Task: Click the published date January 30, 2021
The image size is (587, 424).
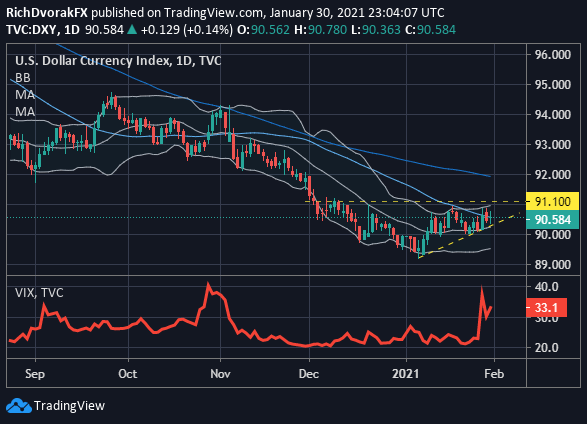Action: point(317,13)
